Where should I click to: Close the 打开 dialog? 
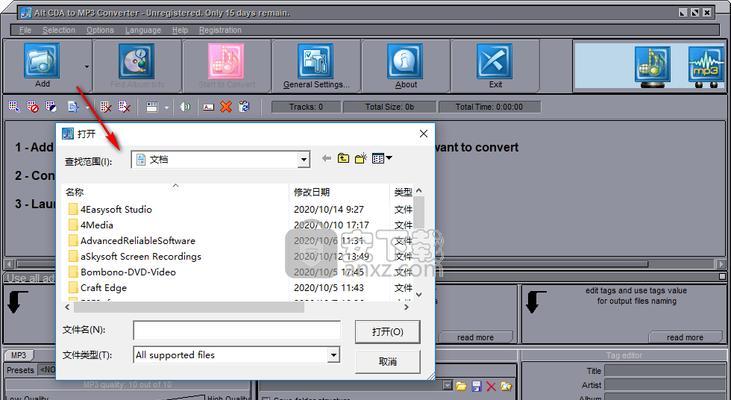[423, 134]
